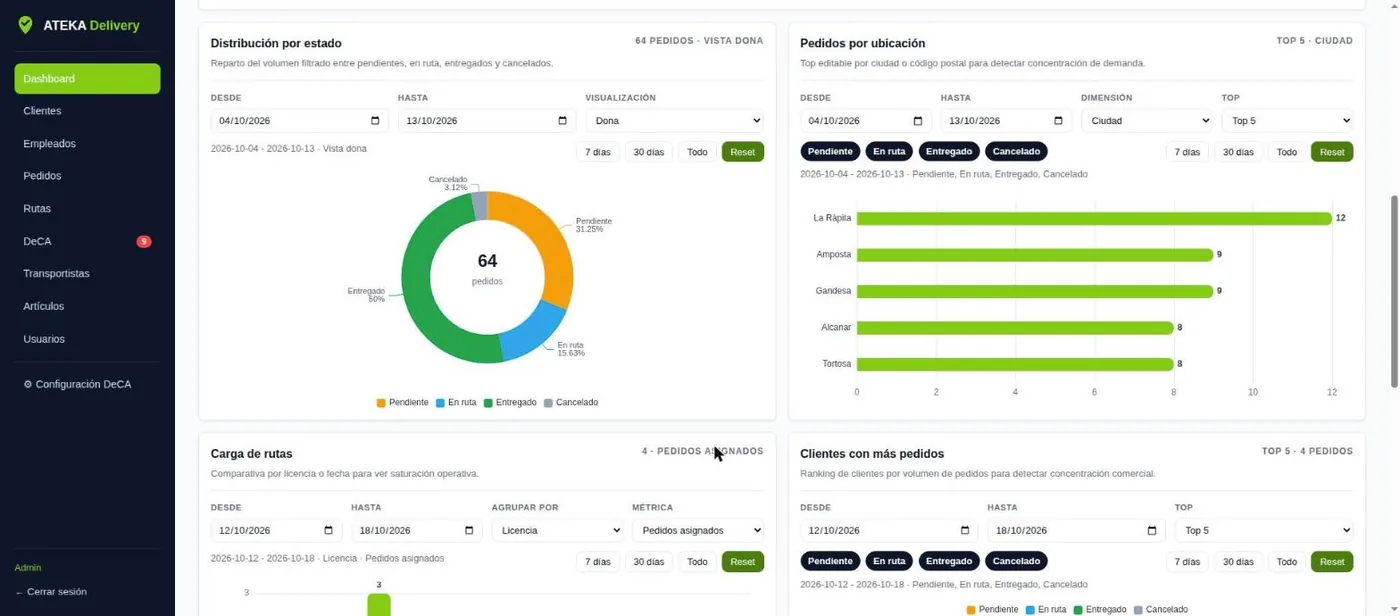Open the Visualización dropdown set to Dona

(x=675, y=121)
